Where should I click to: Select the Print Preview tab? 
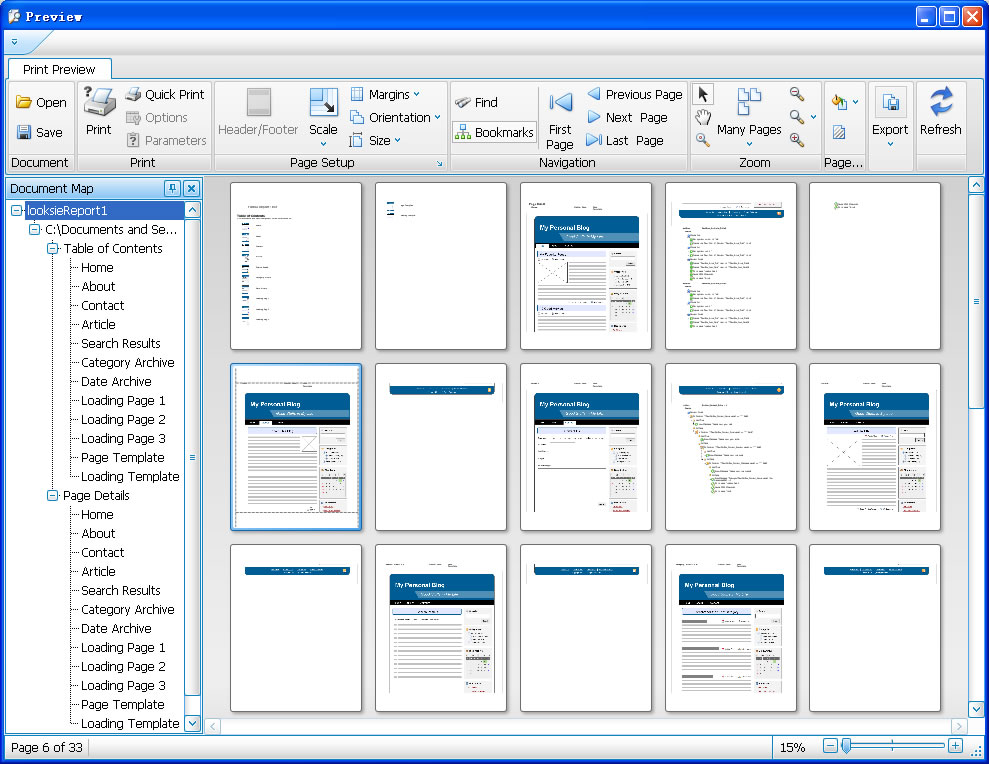[59, 69]
